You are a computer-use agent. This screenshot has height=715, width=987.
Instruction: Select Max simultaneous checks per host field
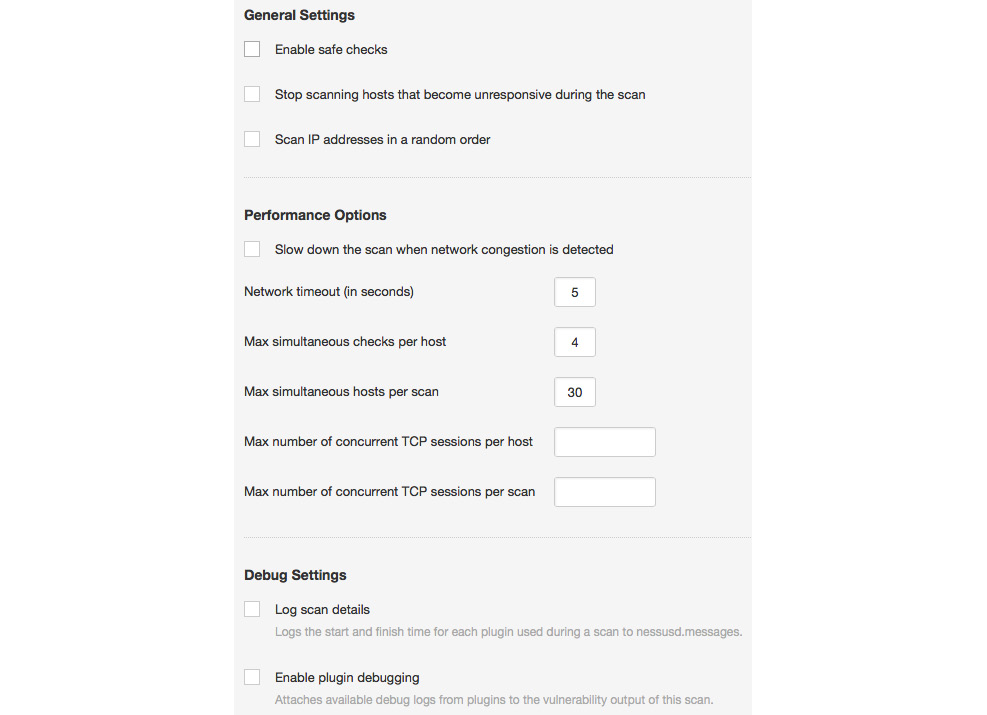tap(575, 342)
